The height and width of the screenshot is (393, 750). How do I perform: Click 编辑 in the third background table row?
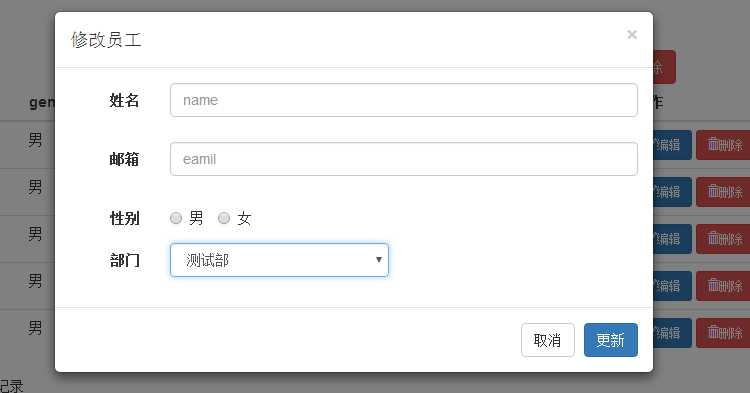point(672,239)
